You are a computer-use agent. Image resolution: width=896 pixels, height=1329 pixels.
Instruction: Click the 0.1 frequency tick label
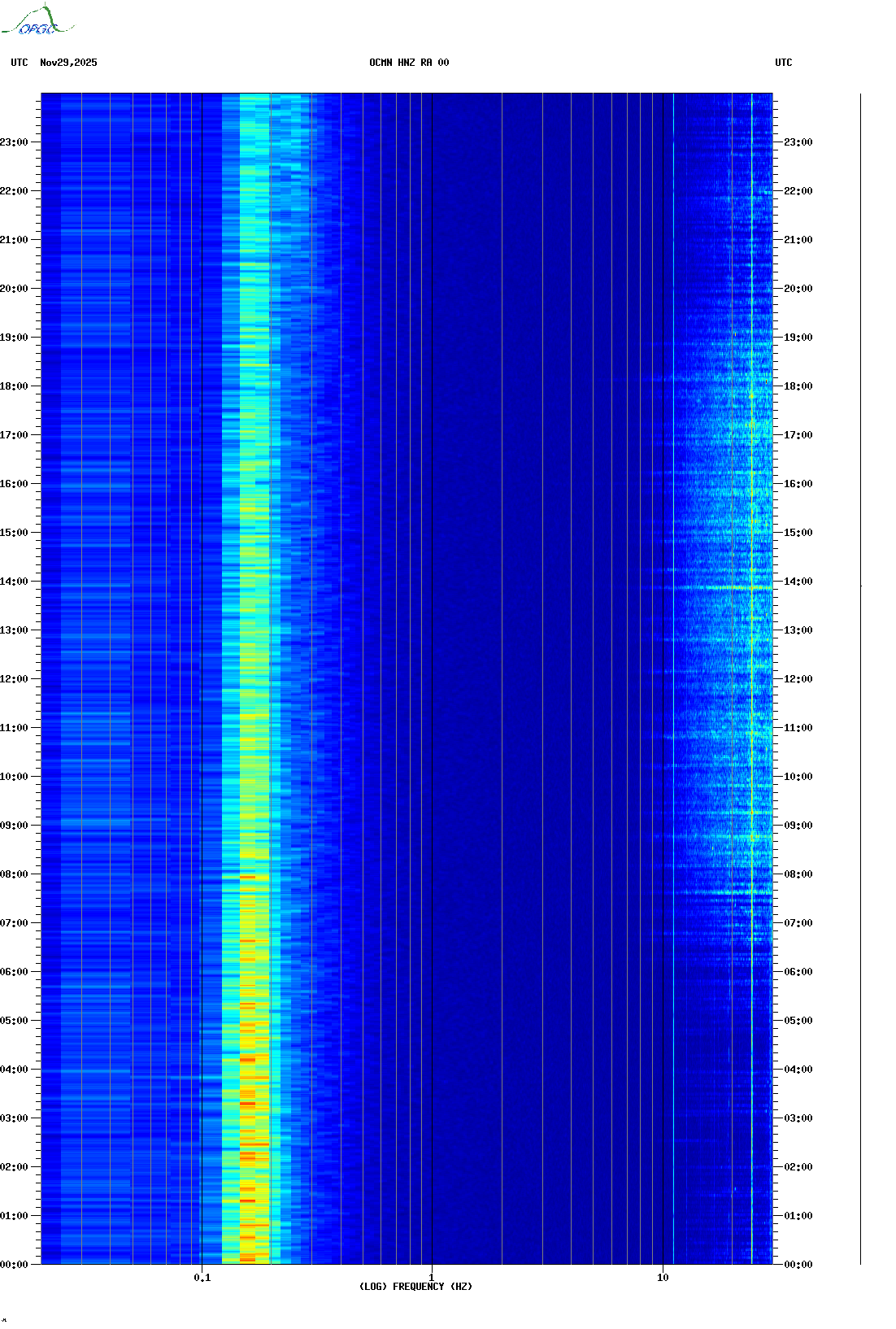click(x=202, y=1278)
